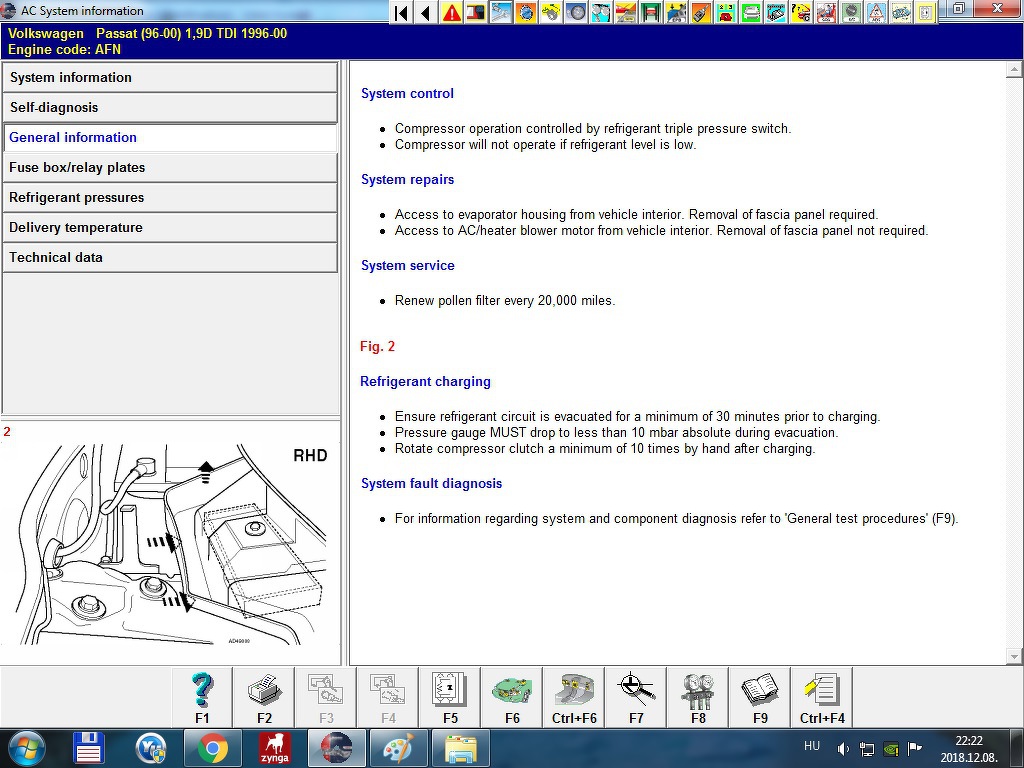Click the System fault diagnosis heading
The image size is (1024, 768).
[x=432, y=484]
